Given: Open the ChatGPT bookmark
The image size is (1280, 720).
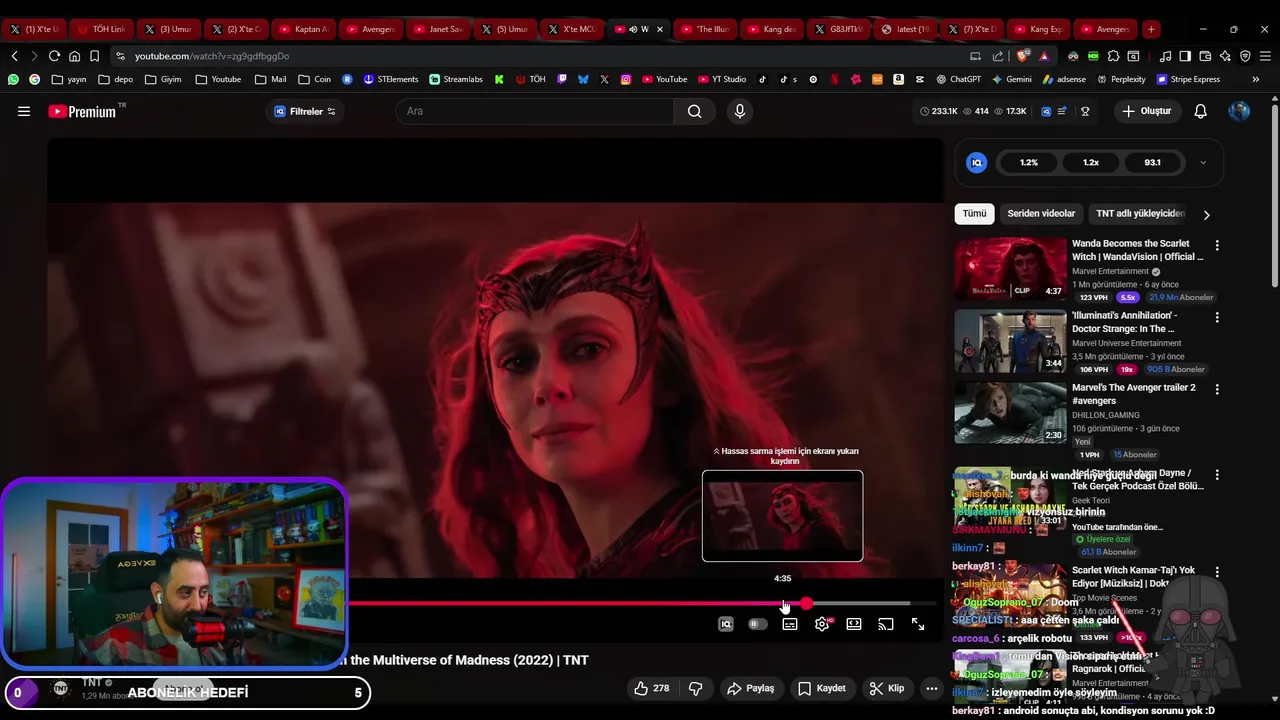Looking at the screenshot, I should pos(958,79).
